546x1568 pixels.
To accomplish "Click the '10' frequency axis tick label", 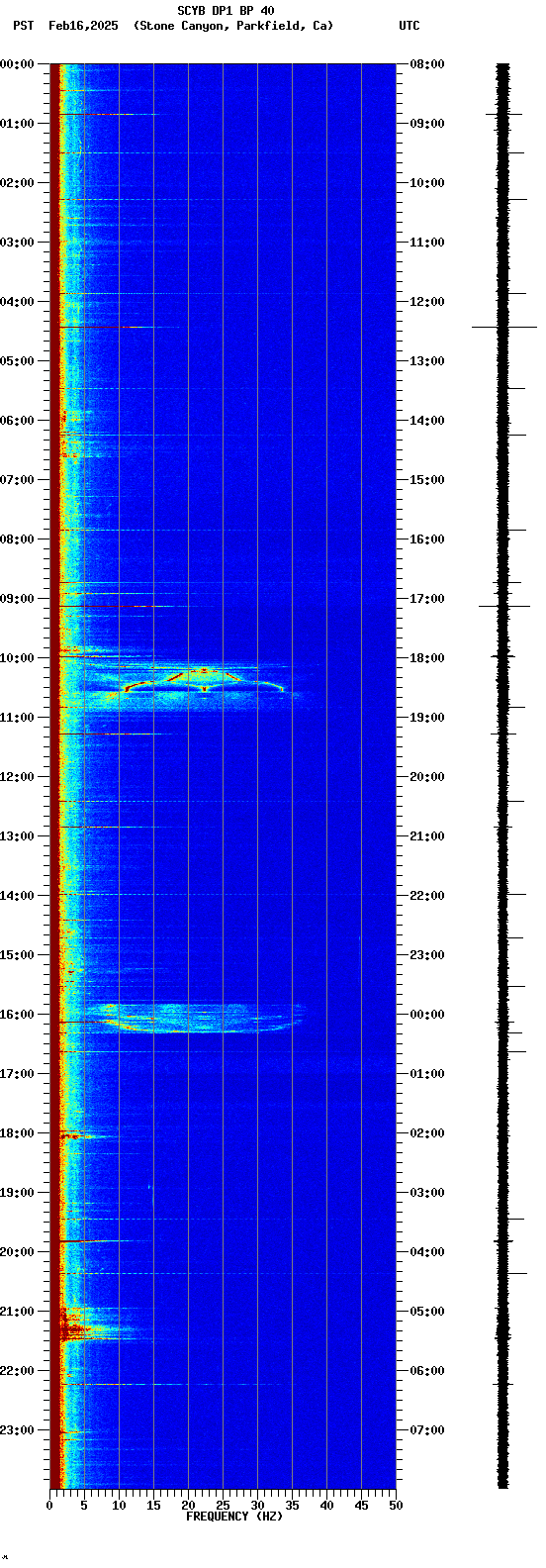I will pyautogui.click(x=119, y=1506).
